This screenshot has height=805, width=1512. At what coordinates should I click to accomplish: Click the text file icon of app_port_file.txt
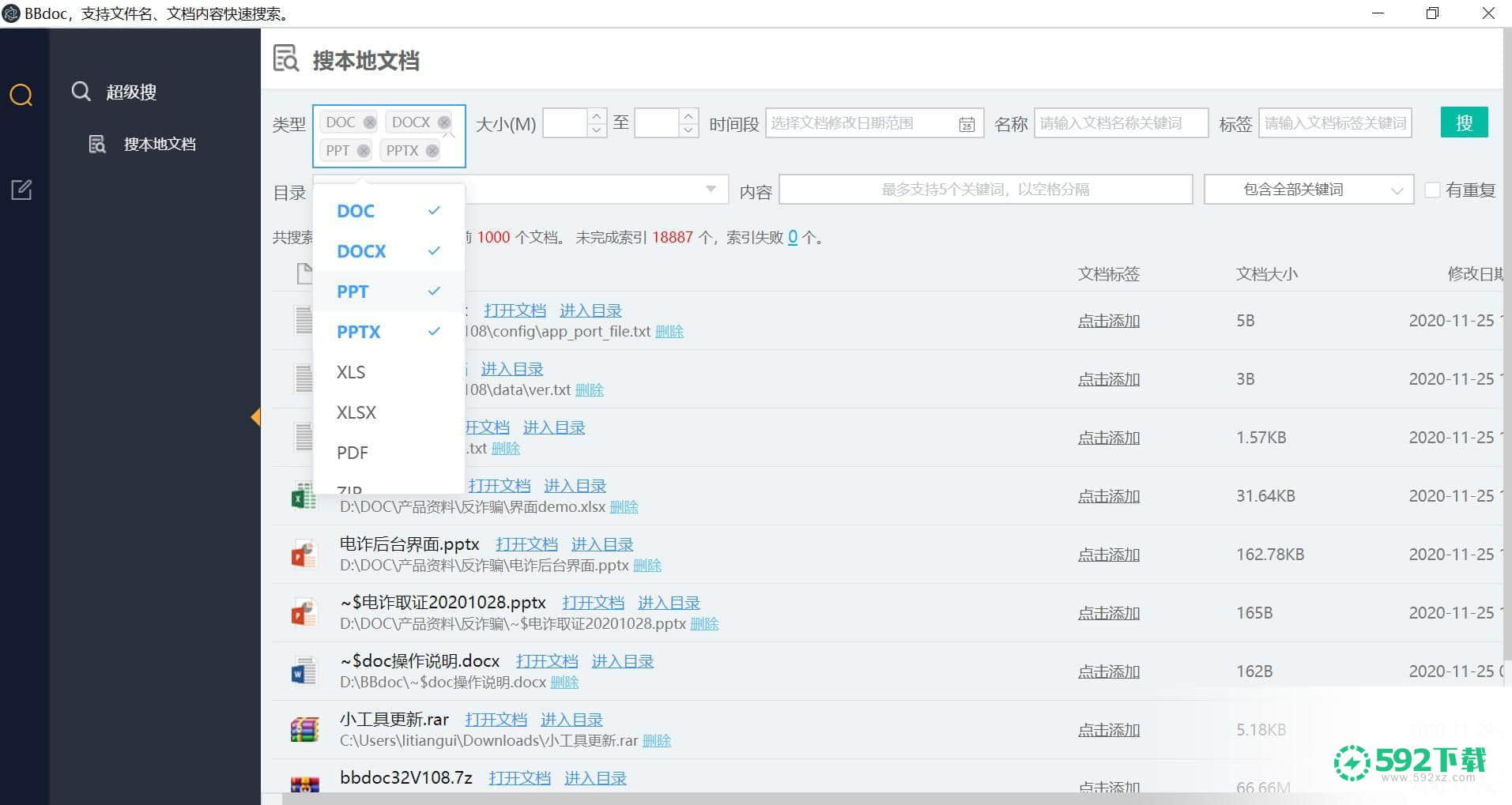click(x=304, y=321)
